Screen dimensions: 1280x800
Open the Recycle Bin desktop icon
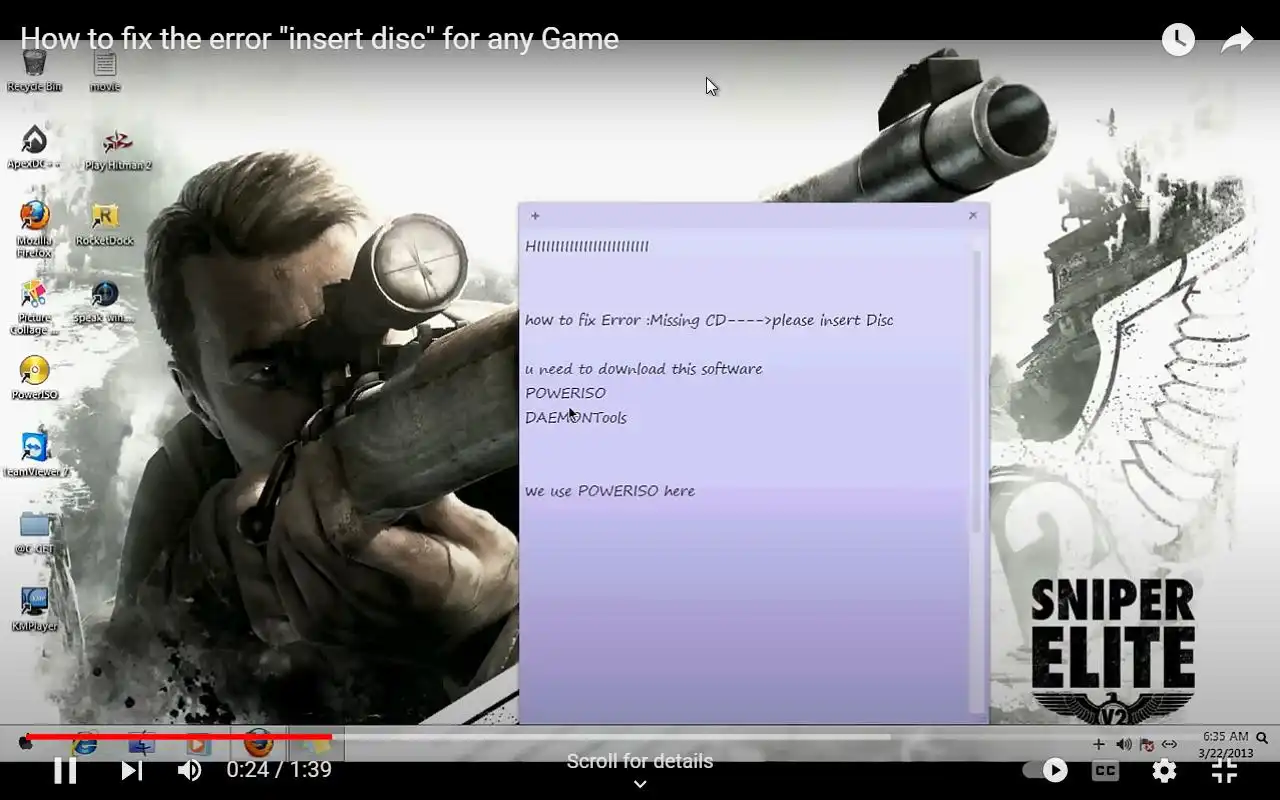point(34,70)
